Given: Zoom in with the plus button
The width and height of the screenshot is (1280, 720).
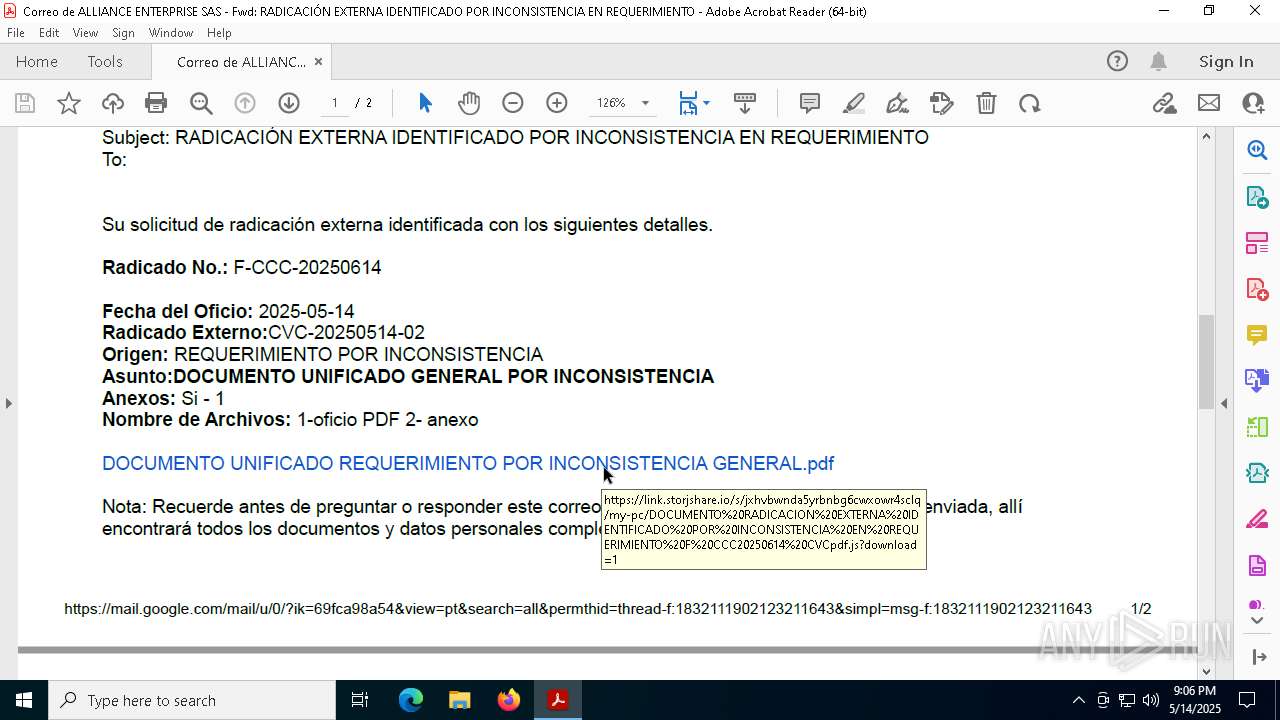Looking at the screenshot, I should [557, 103].
